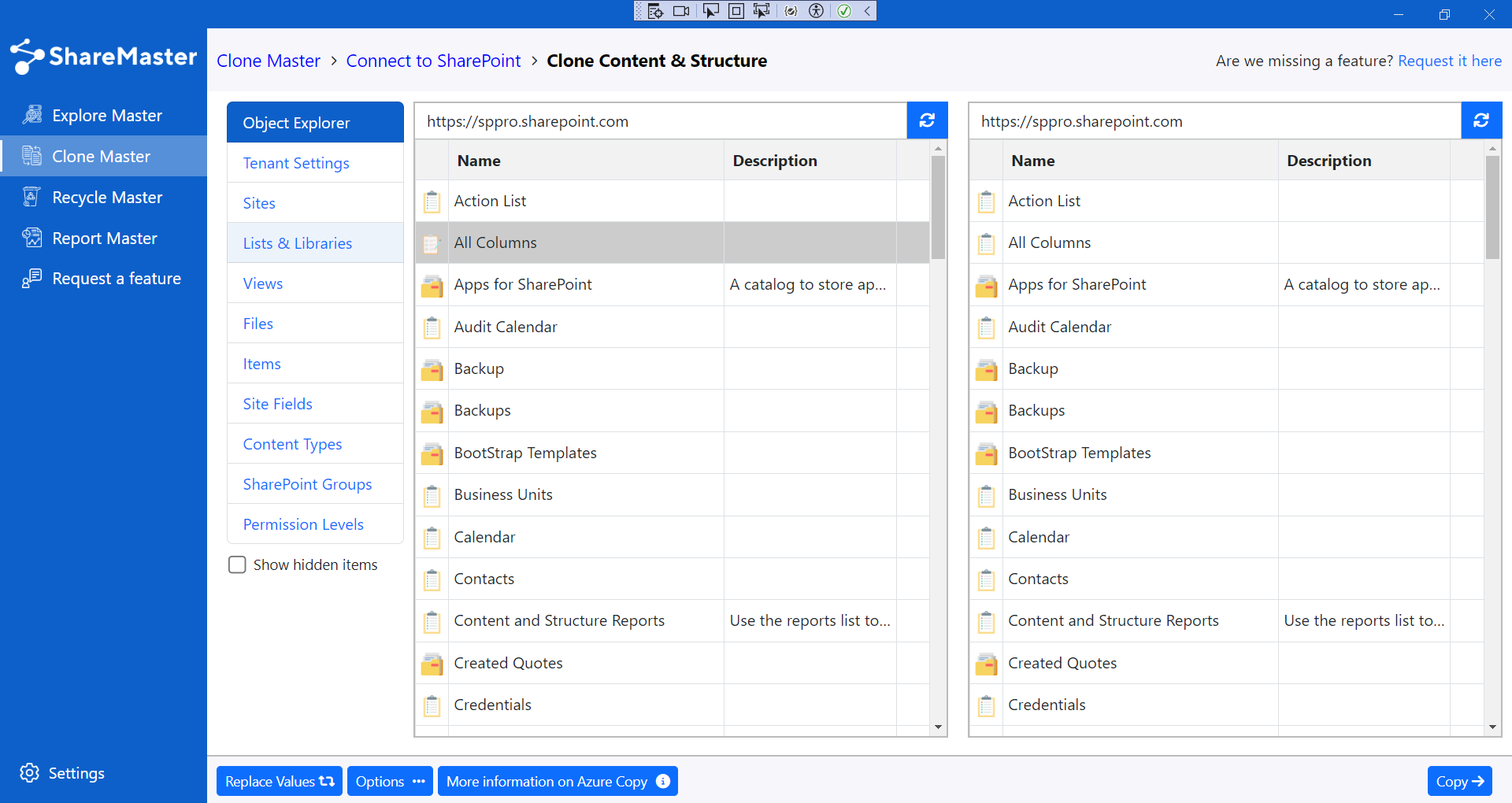Image resolution: width=1512 pixels, height=803 pixels.
Task: Click the recorder toolbar accessibility icon
Action: click(x=817, y=11)
